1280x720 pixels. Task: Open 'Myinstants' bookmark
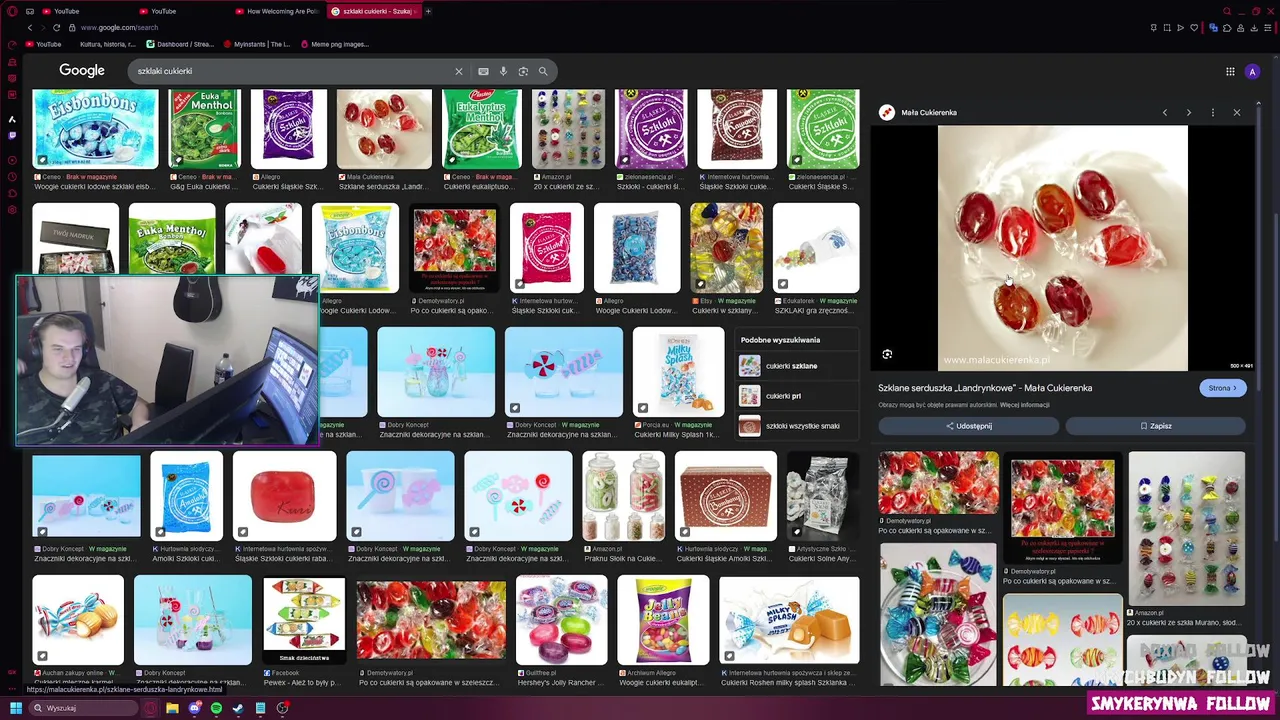257,44
